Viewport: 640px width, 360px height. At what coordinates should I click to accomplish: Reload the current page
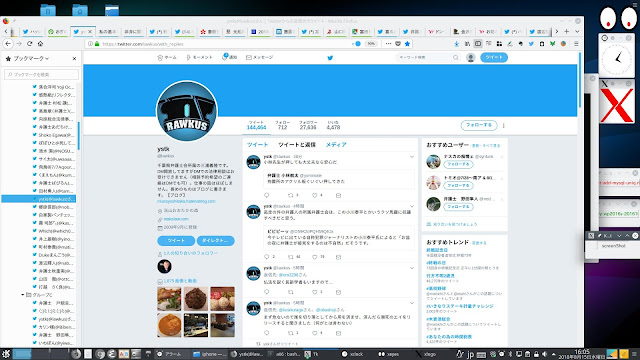click(29, 44)
